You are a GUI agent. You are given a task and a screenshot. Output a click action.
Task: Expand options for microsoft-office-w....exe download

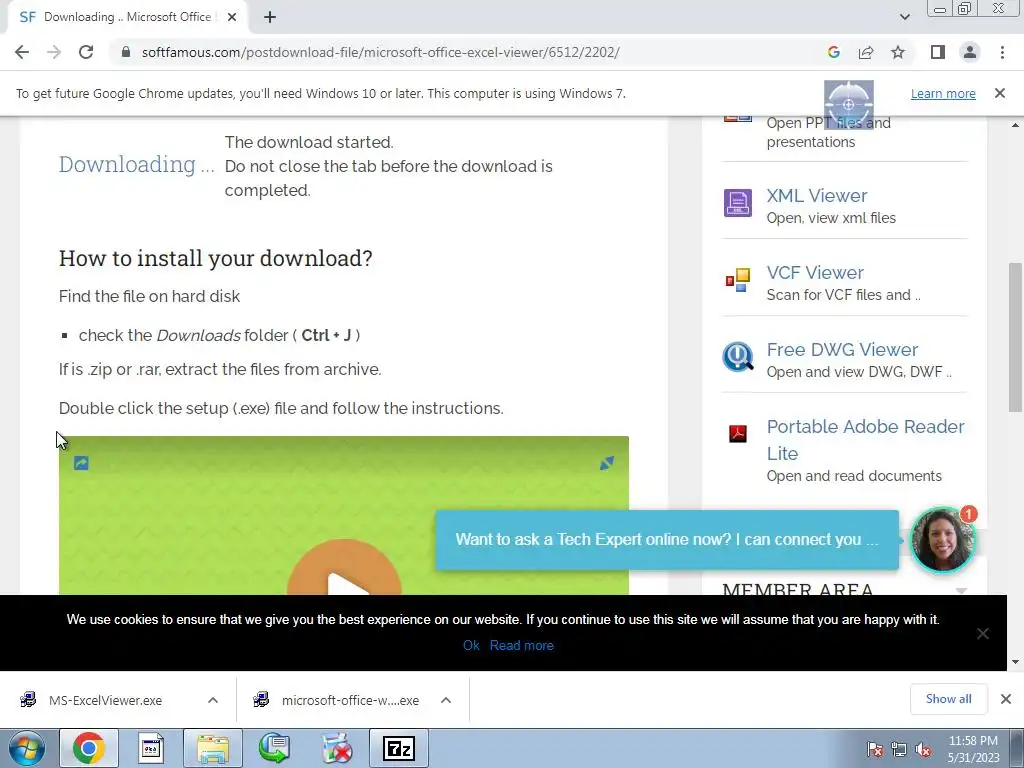pyautogui.click(x=446, y=700)
